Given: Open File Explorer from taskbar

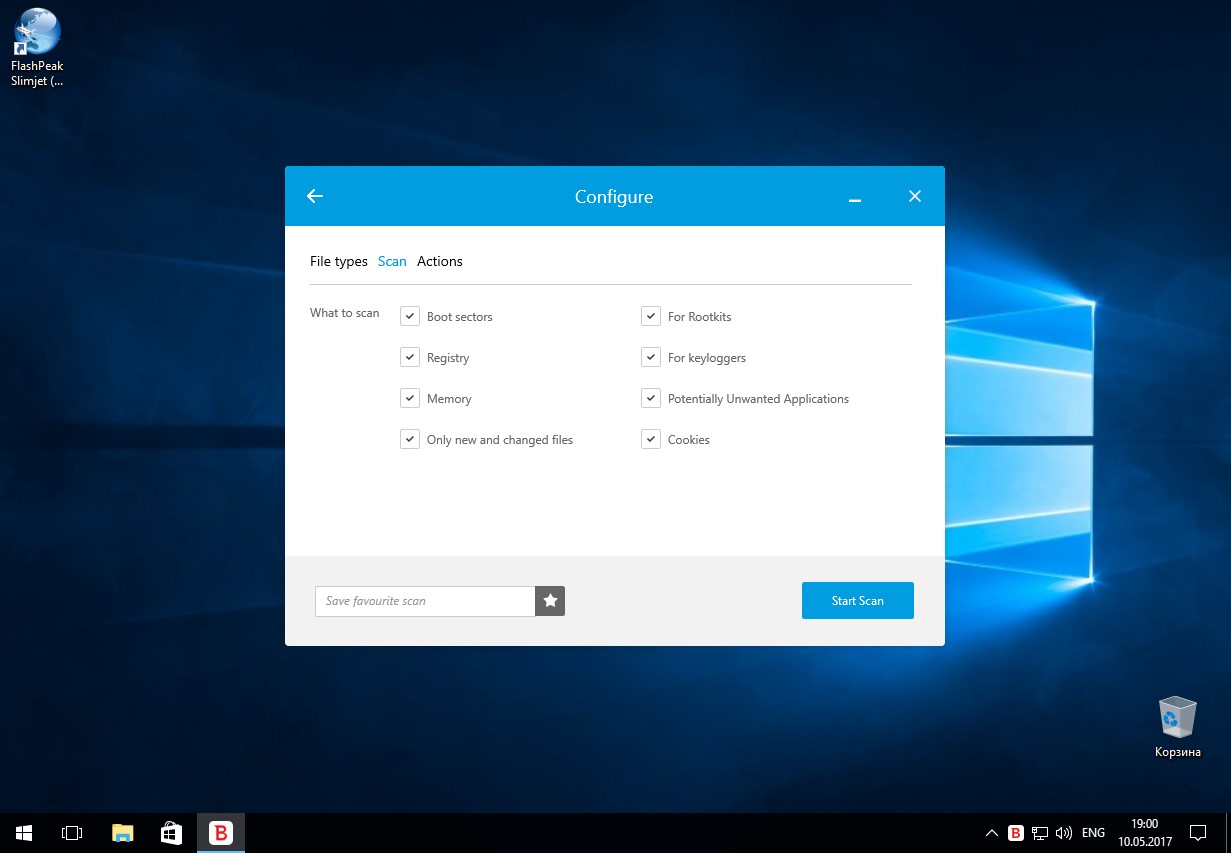Looking at the screenshot, I should tap(122, 832).
